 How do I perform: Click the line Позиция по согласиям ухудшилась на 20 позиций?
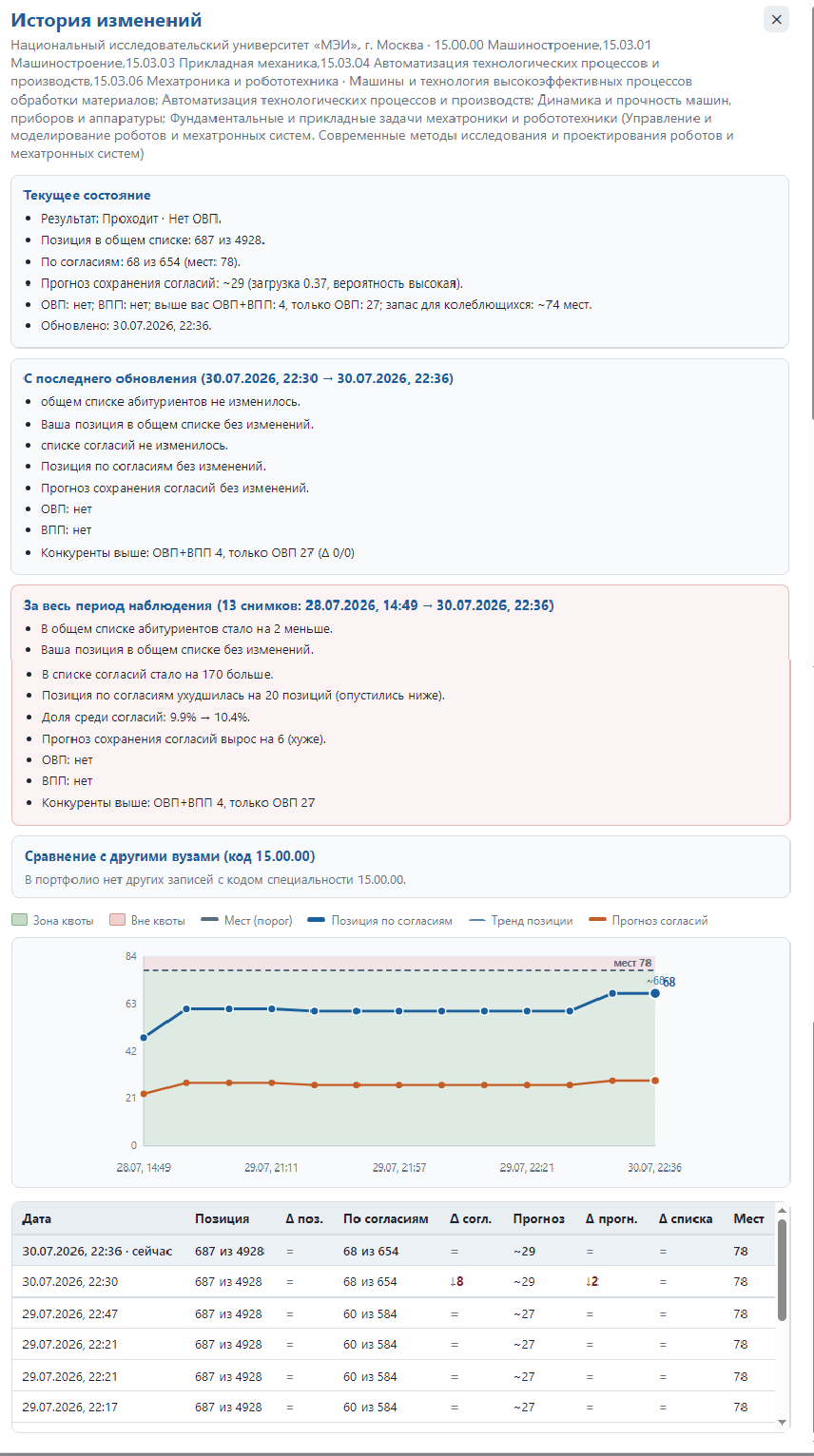point(242,696)
